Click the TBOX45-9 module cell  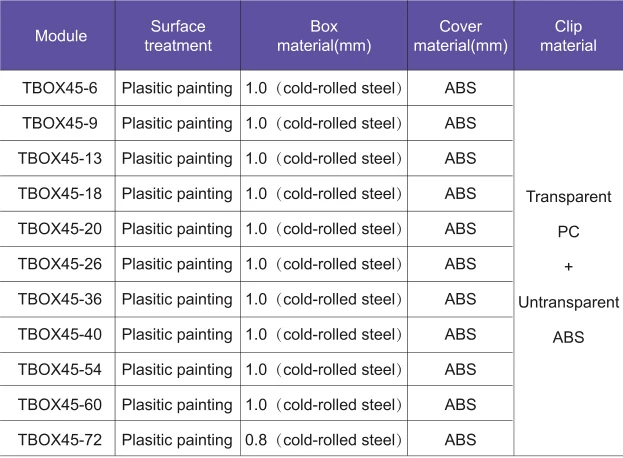[x=60, y=123]
